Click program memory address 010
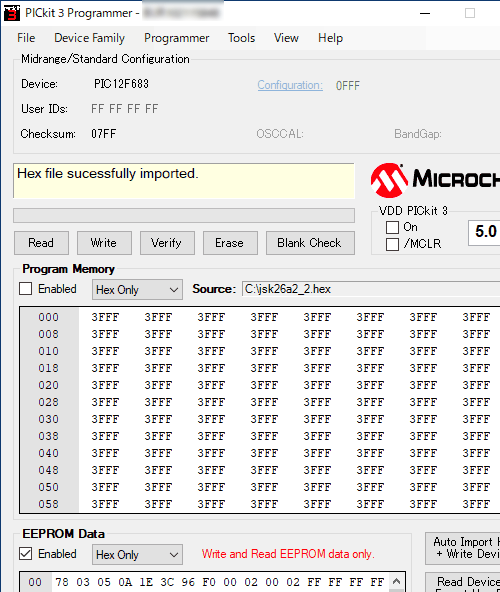The height and width of the screenshot is (592, 500). (x=49, y=351)
